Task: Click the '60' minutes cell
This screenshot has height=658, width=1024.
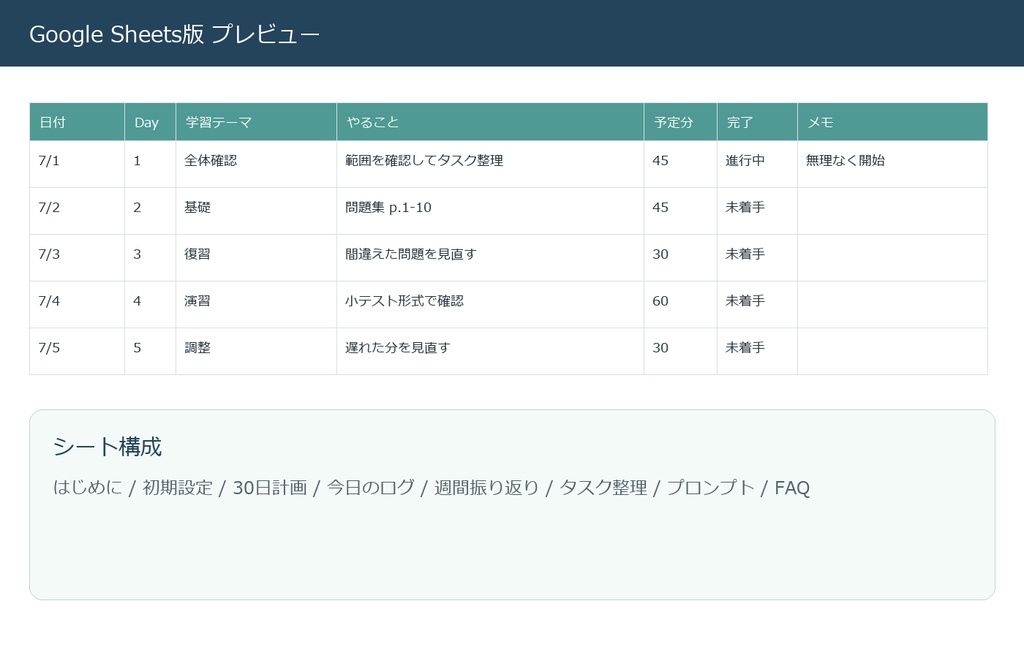Action: [680, 305]
